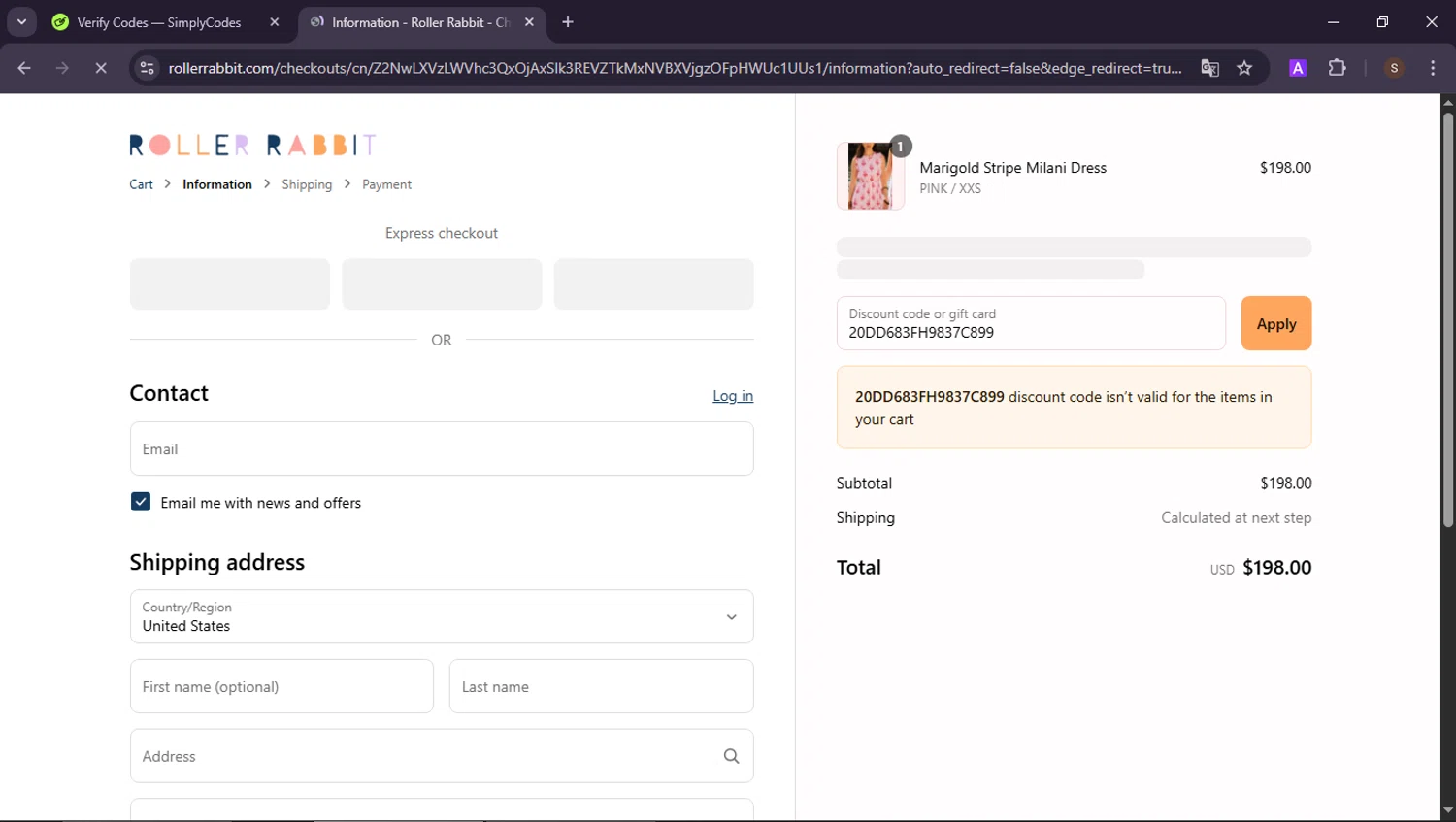The height and width of the screenshot is (822, 1456).
Task: Apply the discount code
Action: 1276,323
